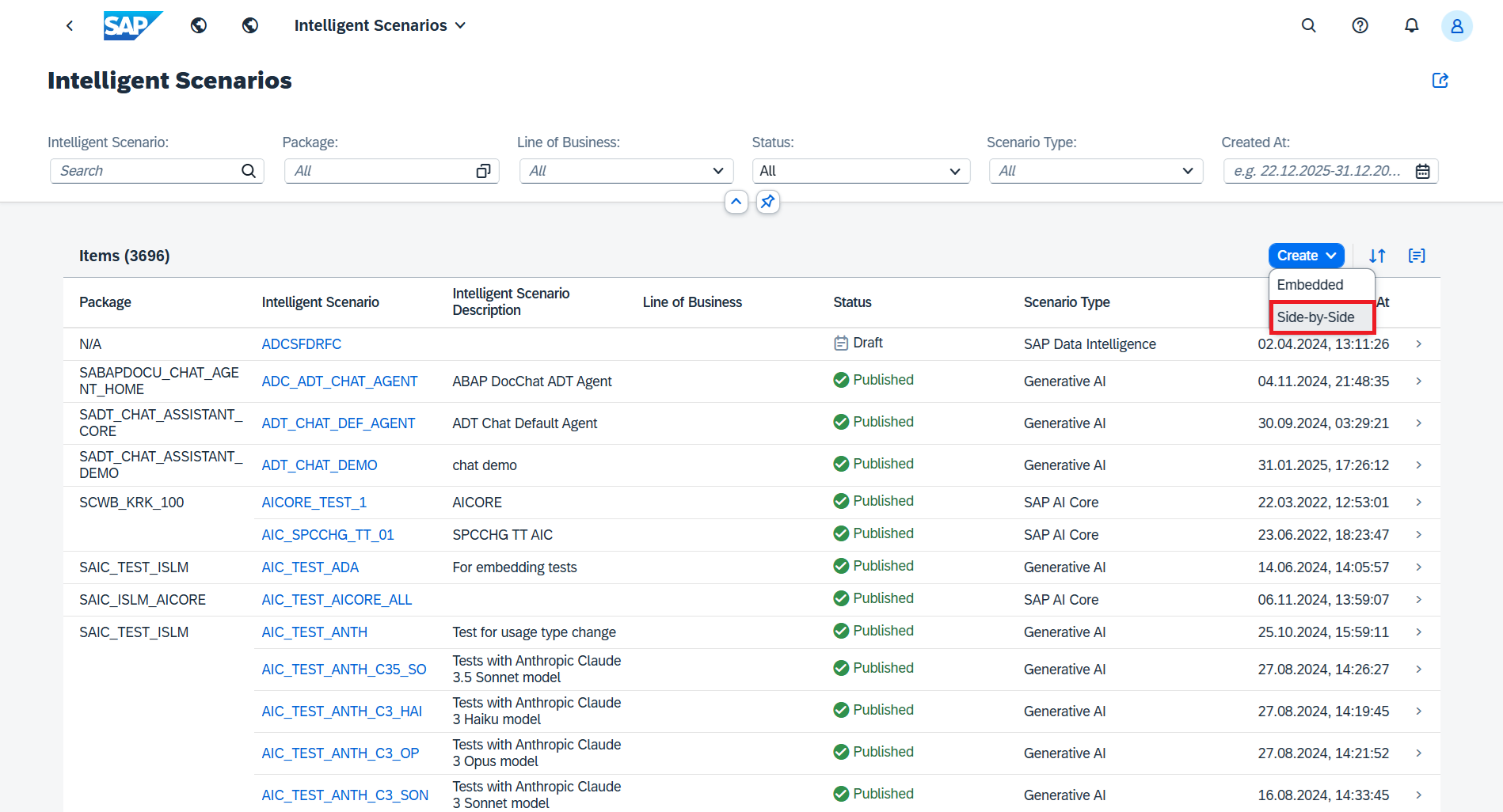The height and width of the screenshot is (812, 1503).
Task: Open the ADC_ADT_CHAT_AGENT scenario link
Action: point(340,381)
